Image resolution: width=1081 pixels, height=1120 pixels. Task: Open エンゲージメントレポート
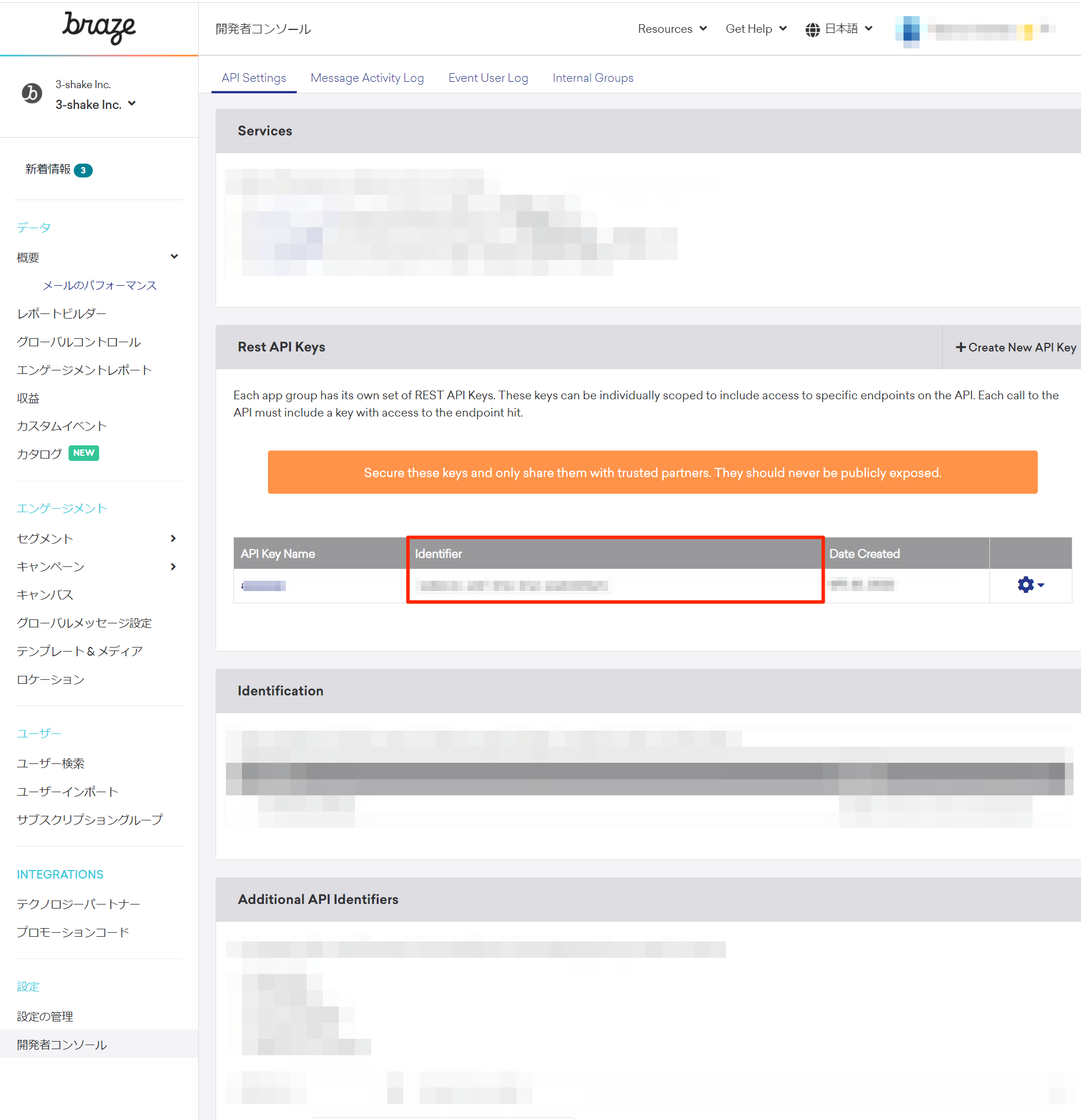[x=84, y=370]
